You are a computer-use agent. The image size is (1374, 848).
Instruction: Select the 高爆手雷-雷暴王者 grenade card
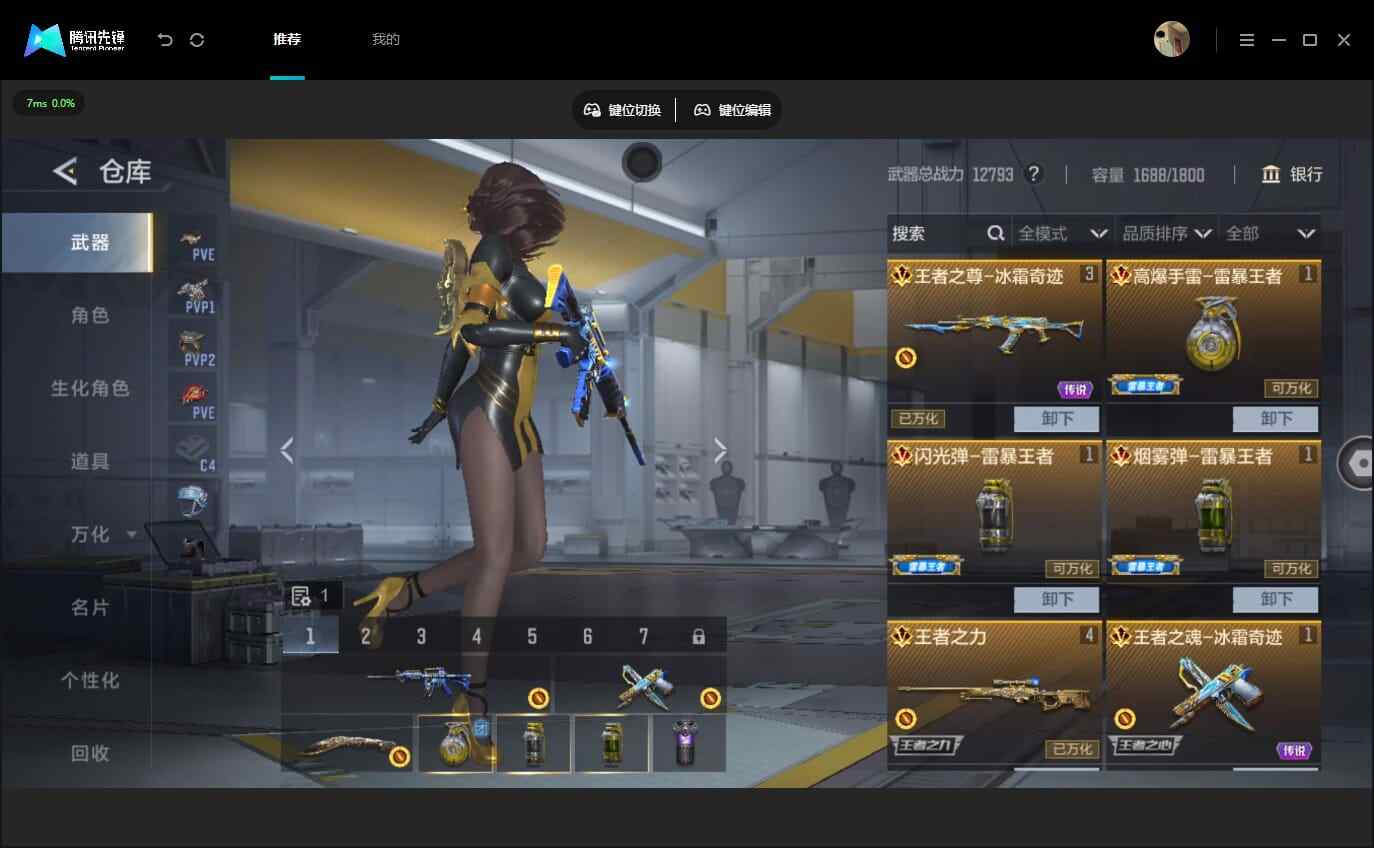[1213, 330]
